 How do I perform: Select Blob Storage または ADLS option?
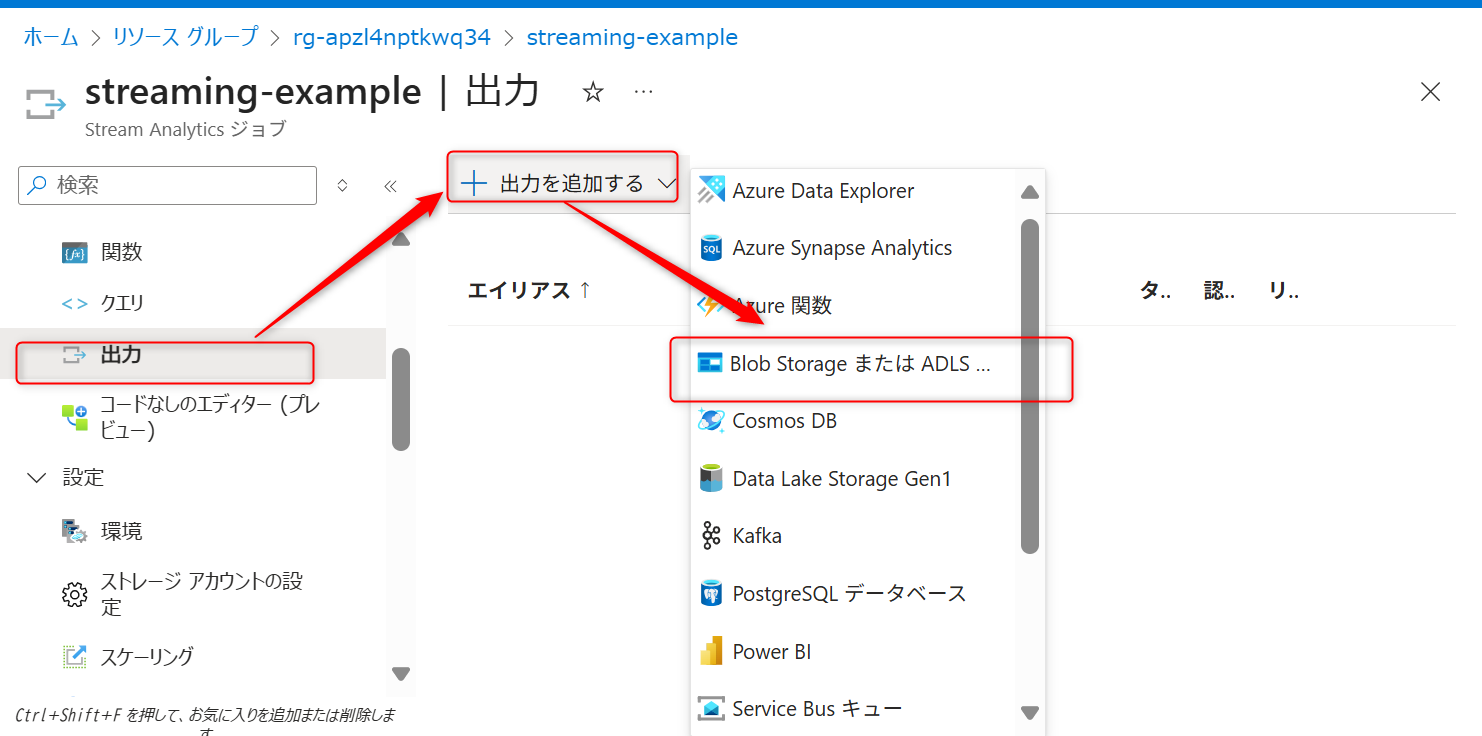[860, 364]
